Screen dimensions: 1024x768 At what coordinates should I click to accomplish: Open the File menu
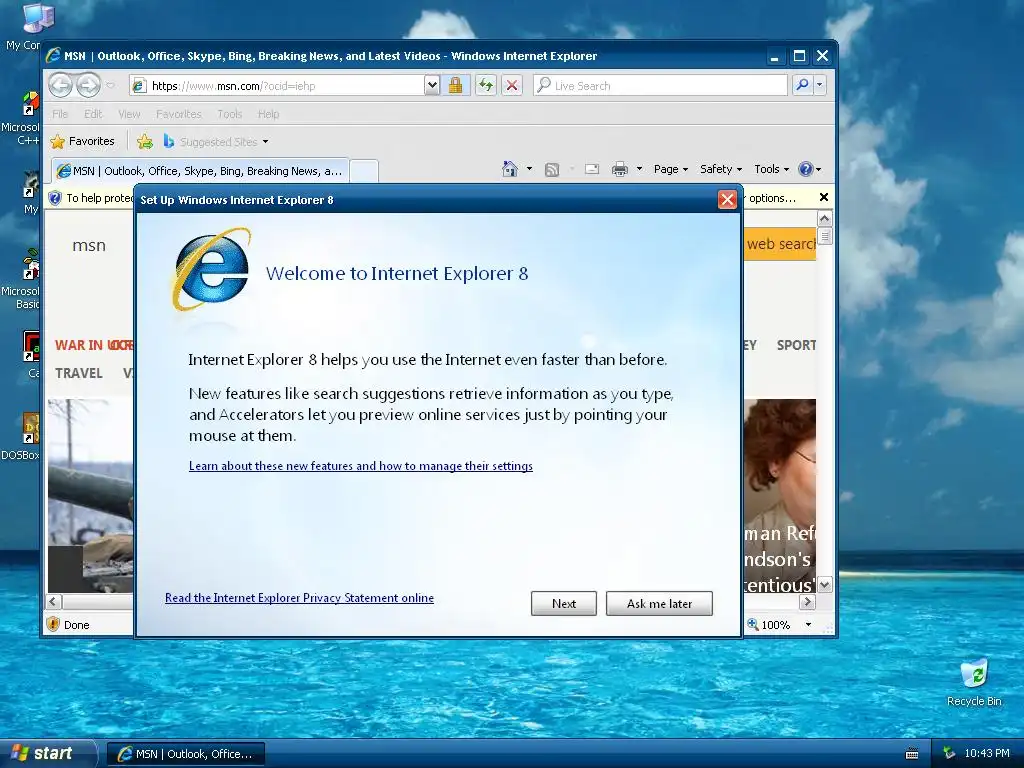[60, 114]
